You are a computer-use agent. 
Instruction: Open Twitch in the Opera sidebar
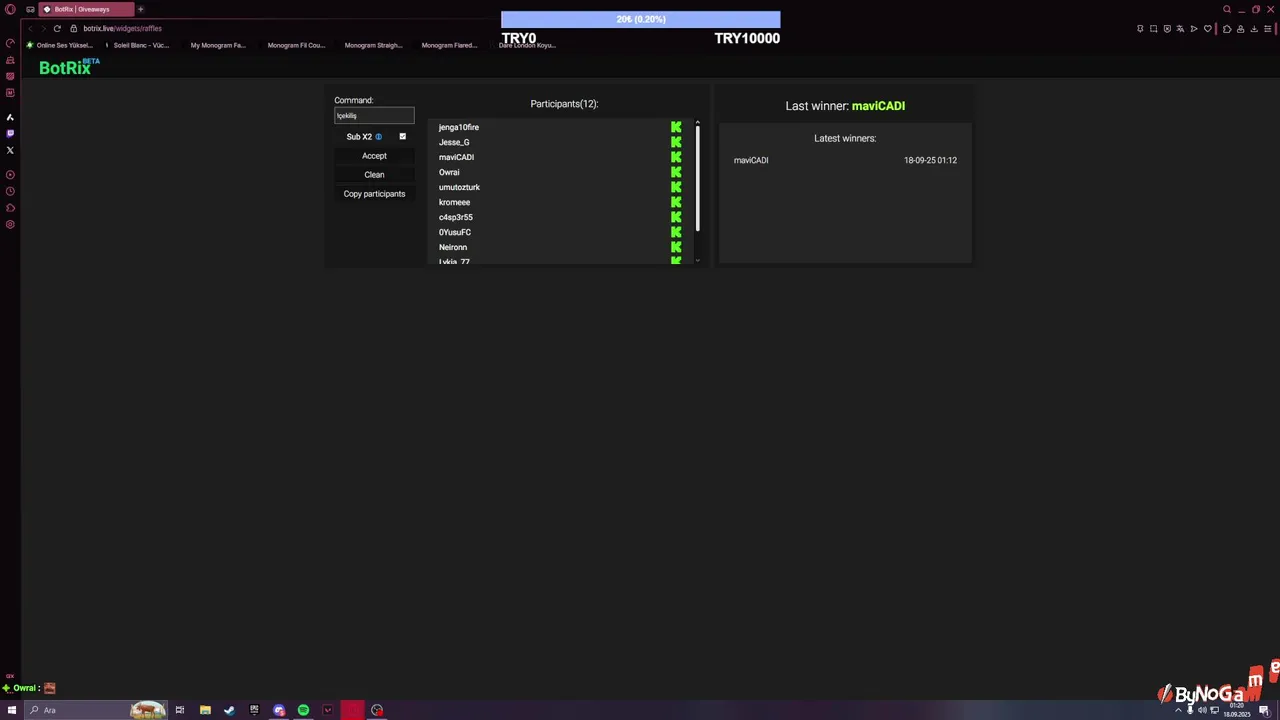click(x=10, y=133)
